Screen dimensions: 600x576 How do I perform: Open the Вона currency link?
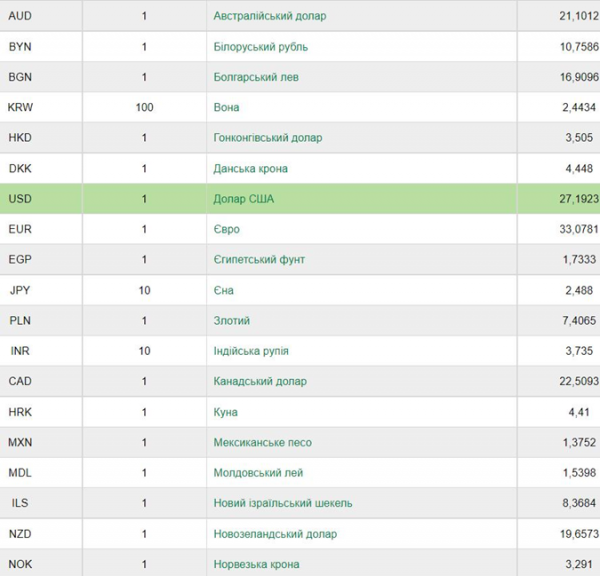[226, 107]
